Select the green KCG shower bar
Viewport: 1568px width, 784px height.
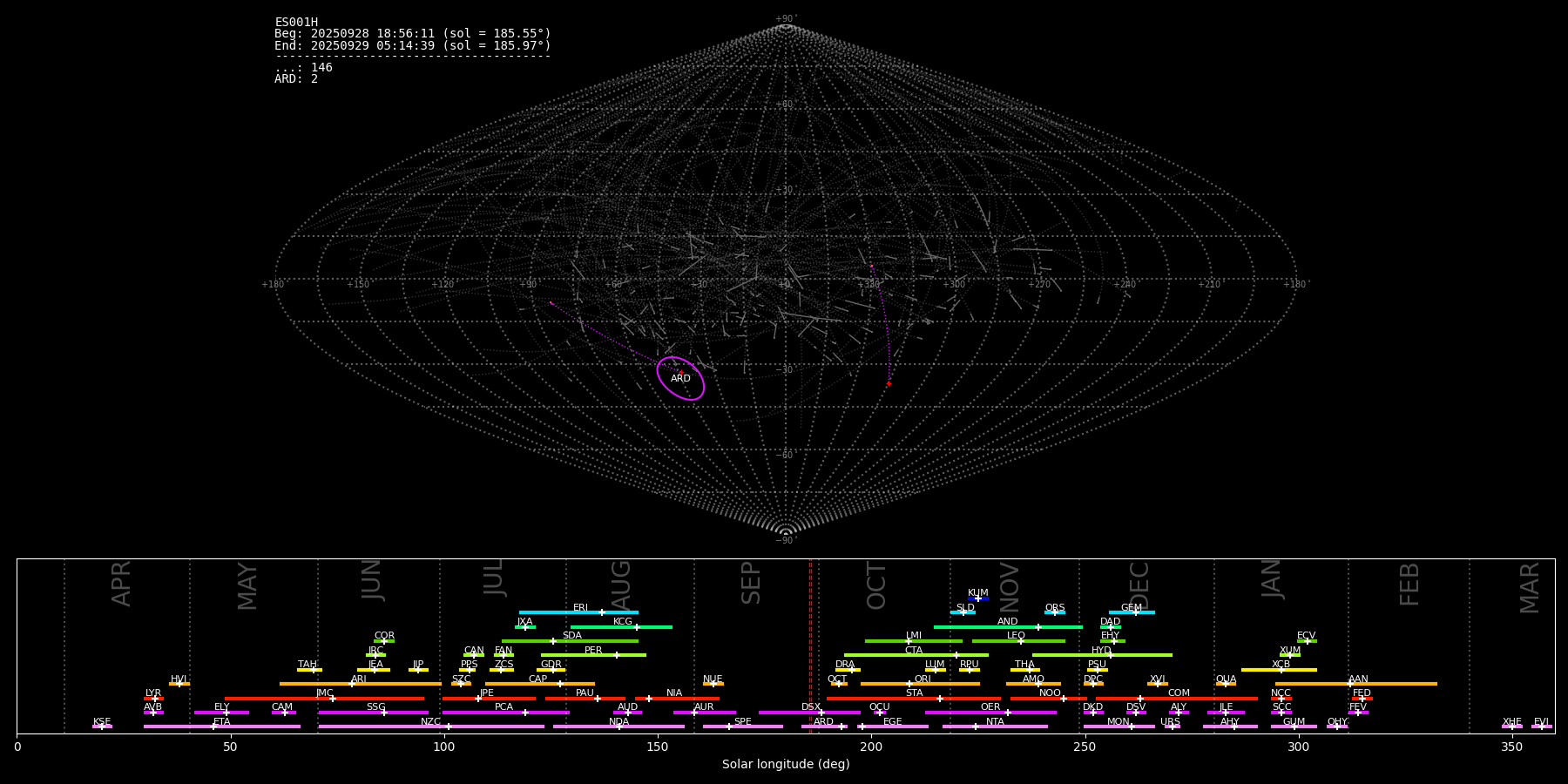(x=621, y=626)
